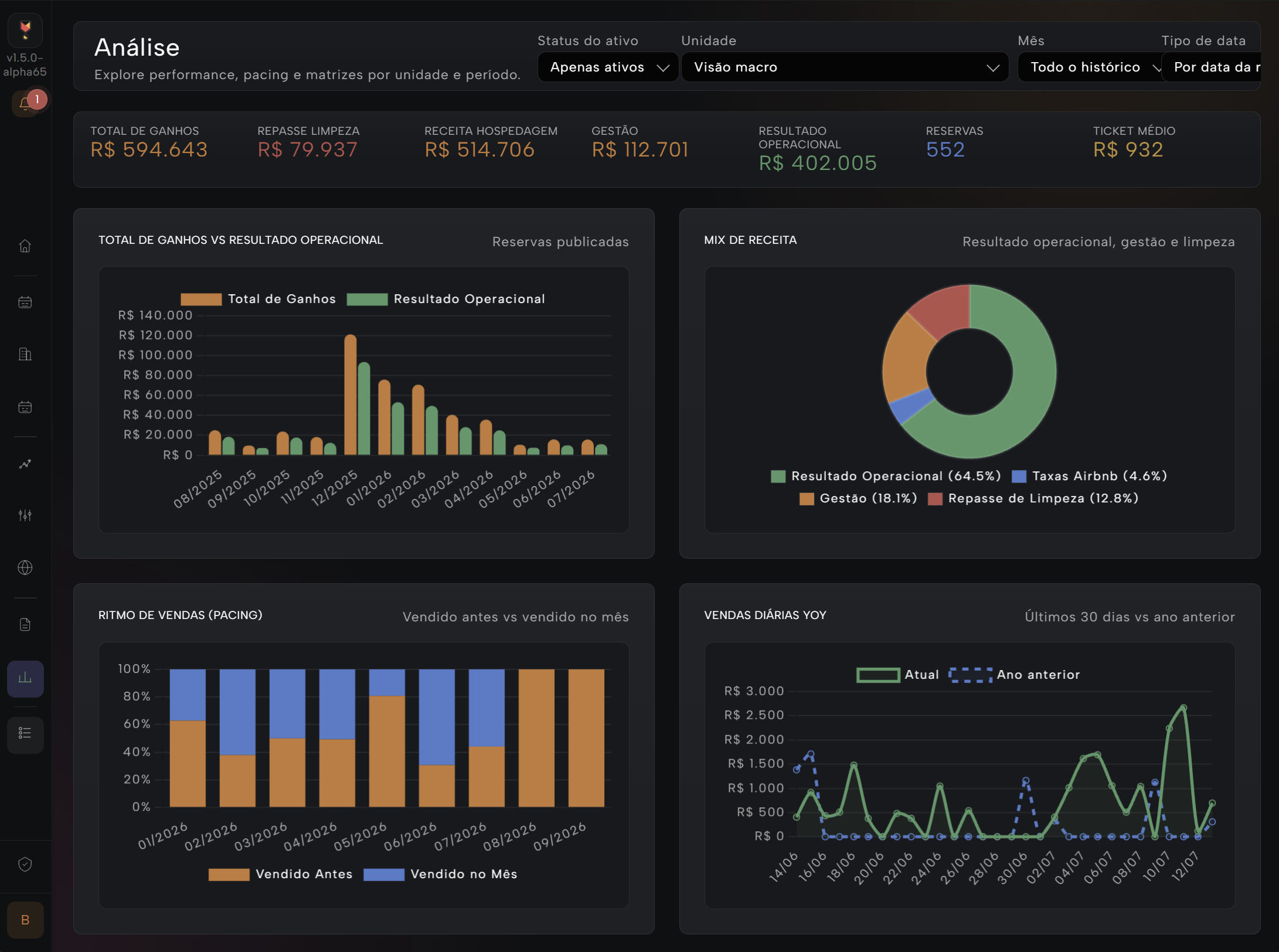Toggle Resultado Operacional bar chart legend
The image size is (1279, 952).
tap(445, 299)
